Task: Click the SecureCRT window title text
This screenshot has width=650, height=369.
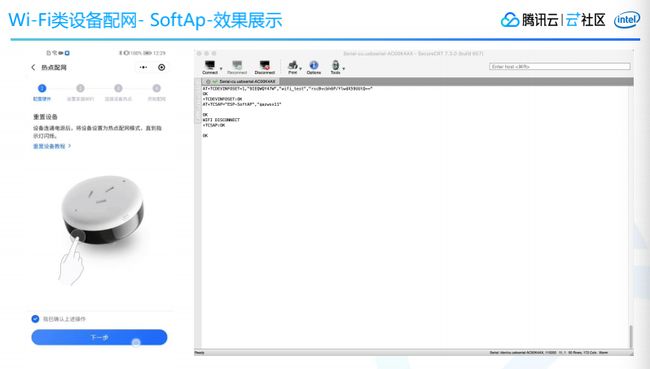Action: coord(413,53)
